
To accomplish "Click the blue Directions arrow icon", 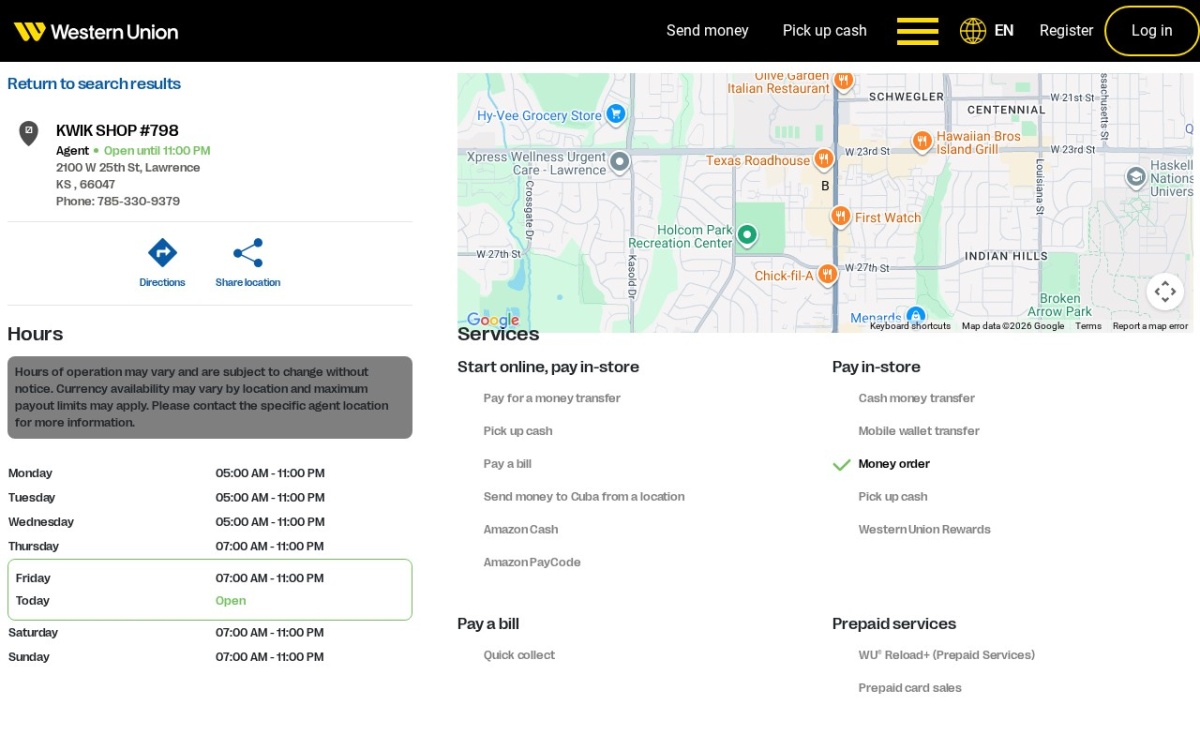I will pos(162,252).
